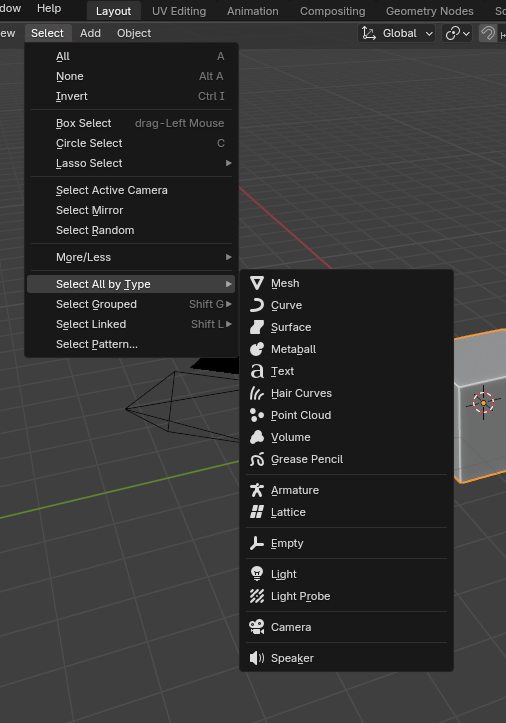Select Speaker type icon
506x723 pixels.
pyautogui.click(x=257, y=658)
